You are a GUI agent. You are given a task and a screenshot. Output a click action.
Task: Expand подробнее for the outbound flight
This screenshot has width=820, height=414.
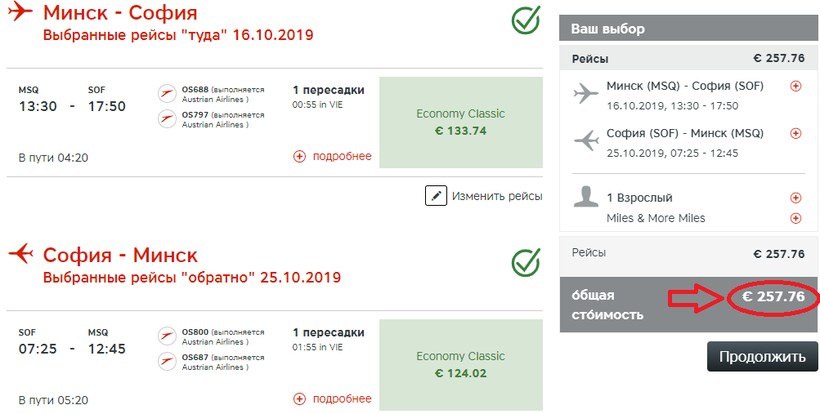(332, 156)
